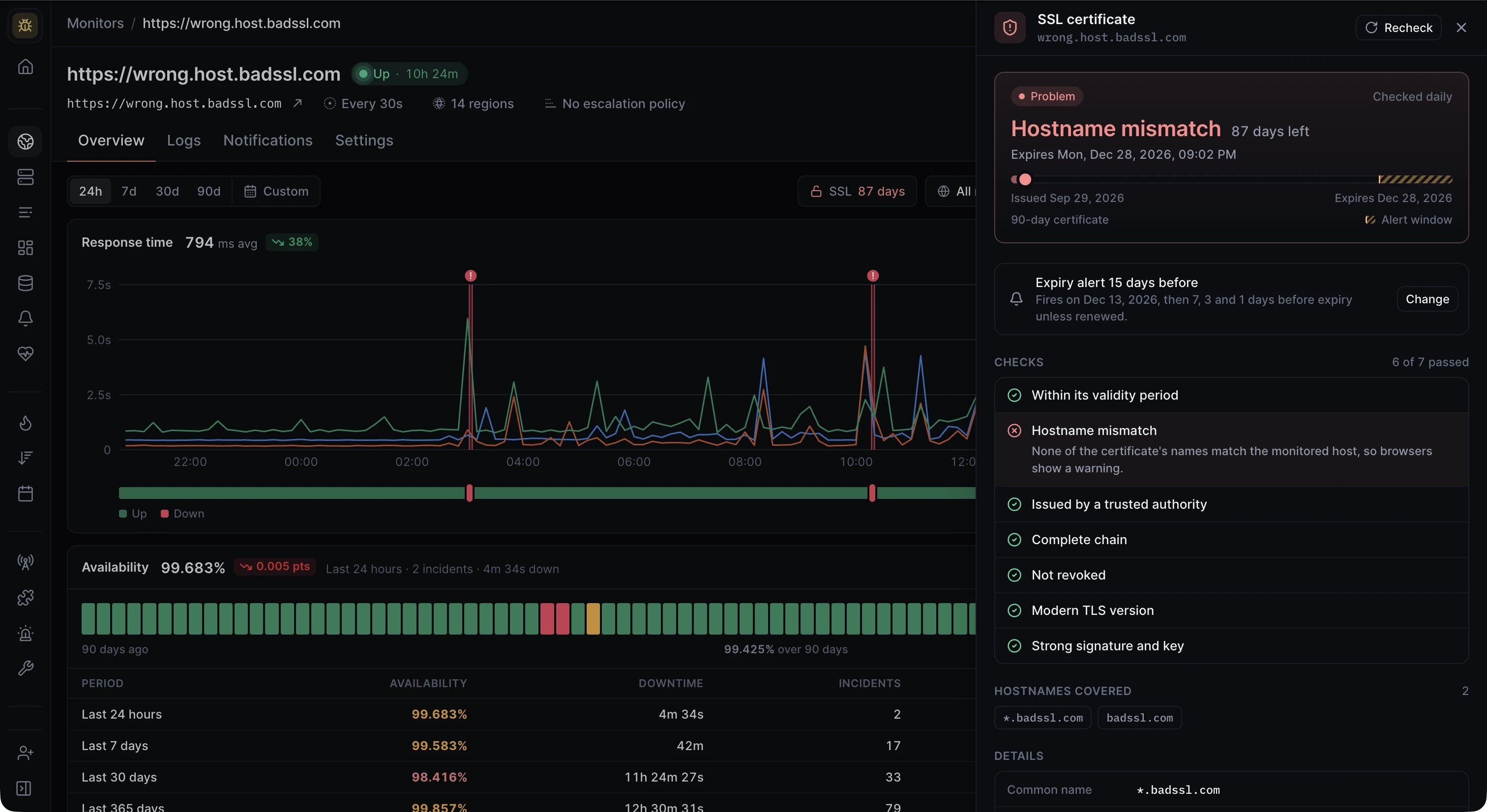Open the wrench tools icon in the sidebar
The width and height of the screenshot is (1487, 812).
26,668
